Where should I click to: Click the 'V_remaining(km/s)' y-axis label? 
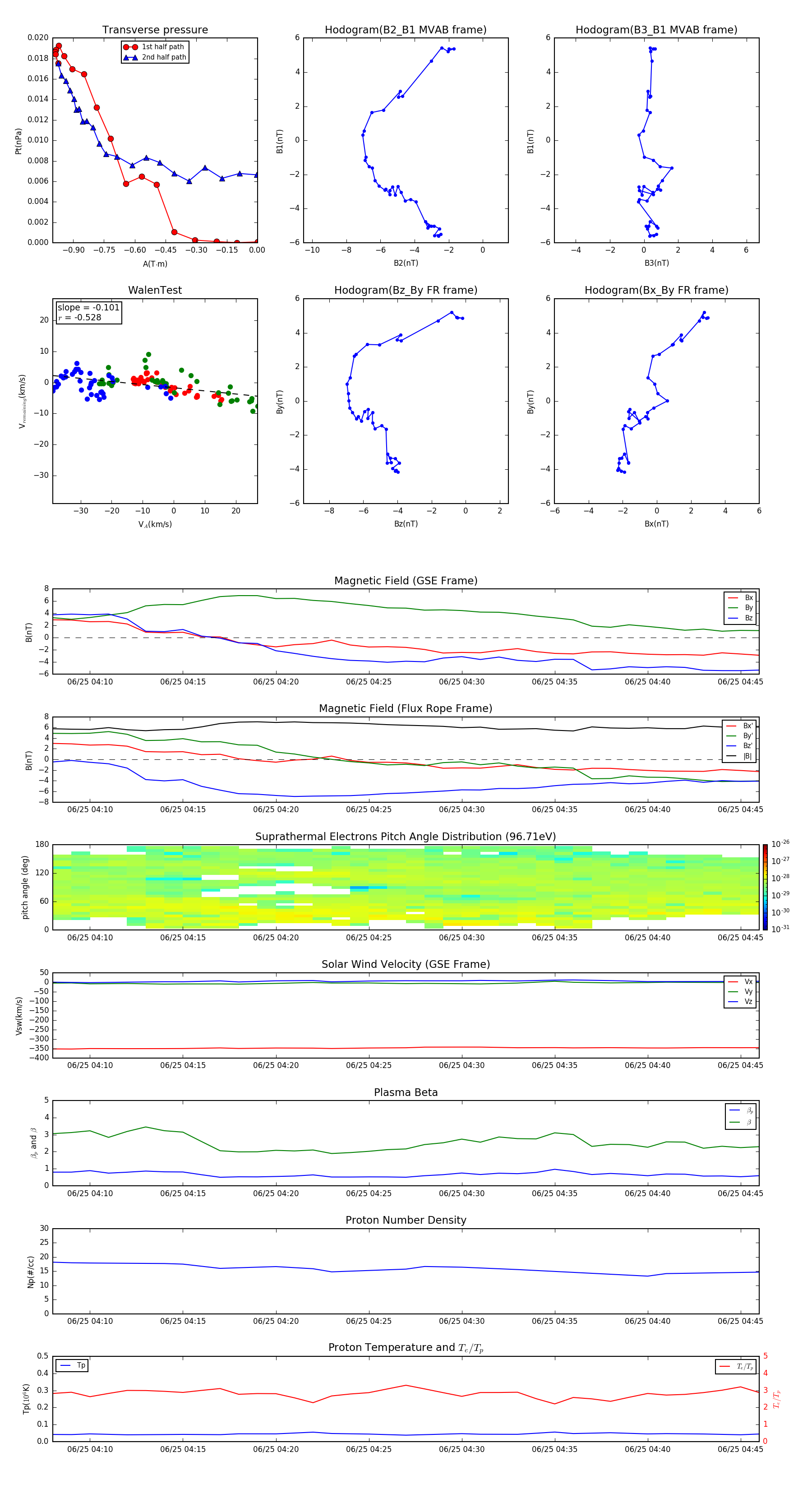[22, 401]
